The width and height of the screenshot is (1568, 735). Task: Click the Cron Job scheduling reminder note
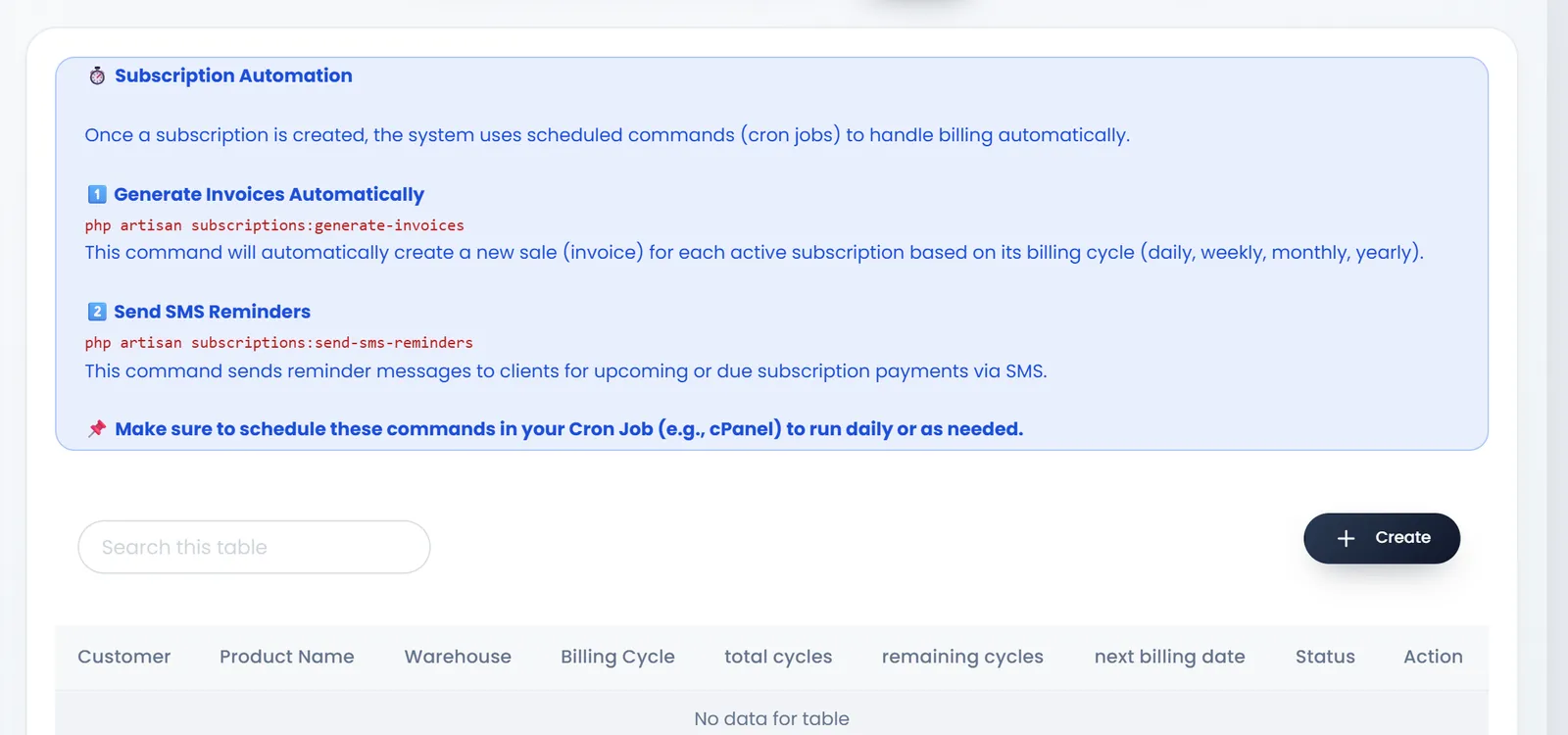coord(568,429)
